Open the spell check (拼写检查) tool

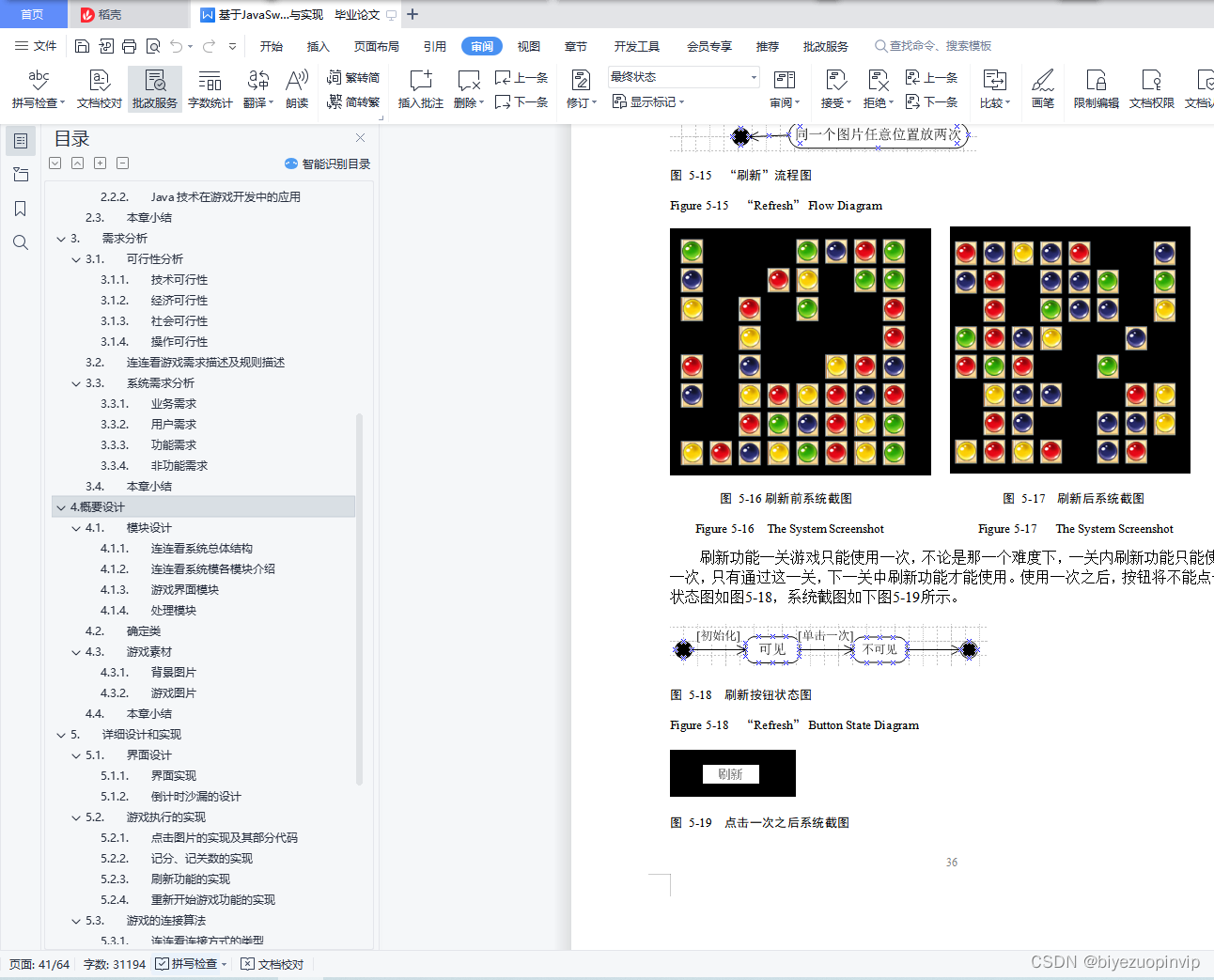coord(38,89)
